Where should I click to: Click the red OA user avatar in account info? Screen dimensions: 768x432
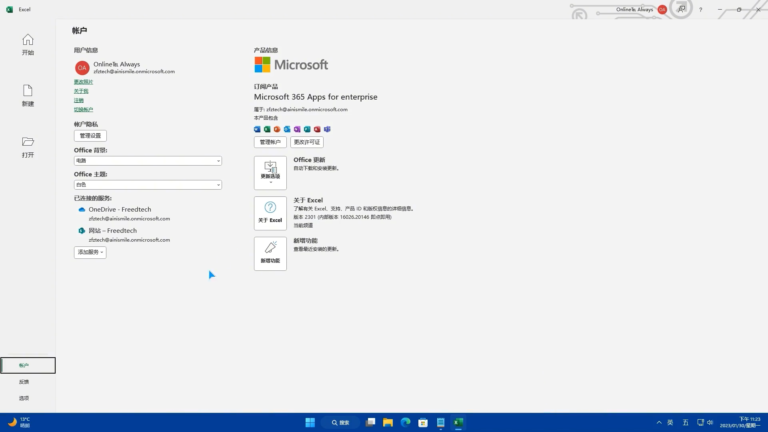point(82,68)
